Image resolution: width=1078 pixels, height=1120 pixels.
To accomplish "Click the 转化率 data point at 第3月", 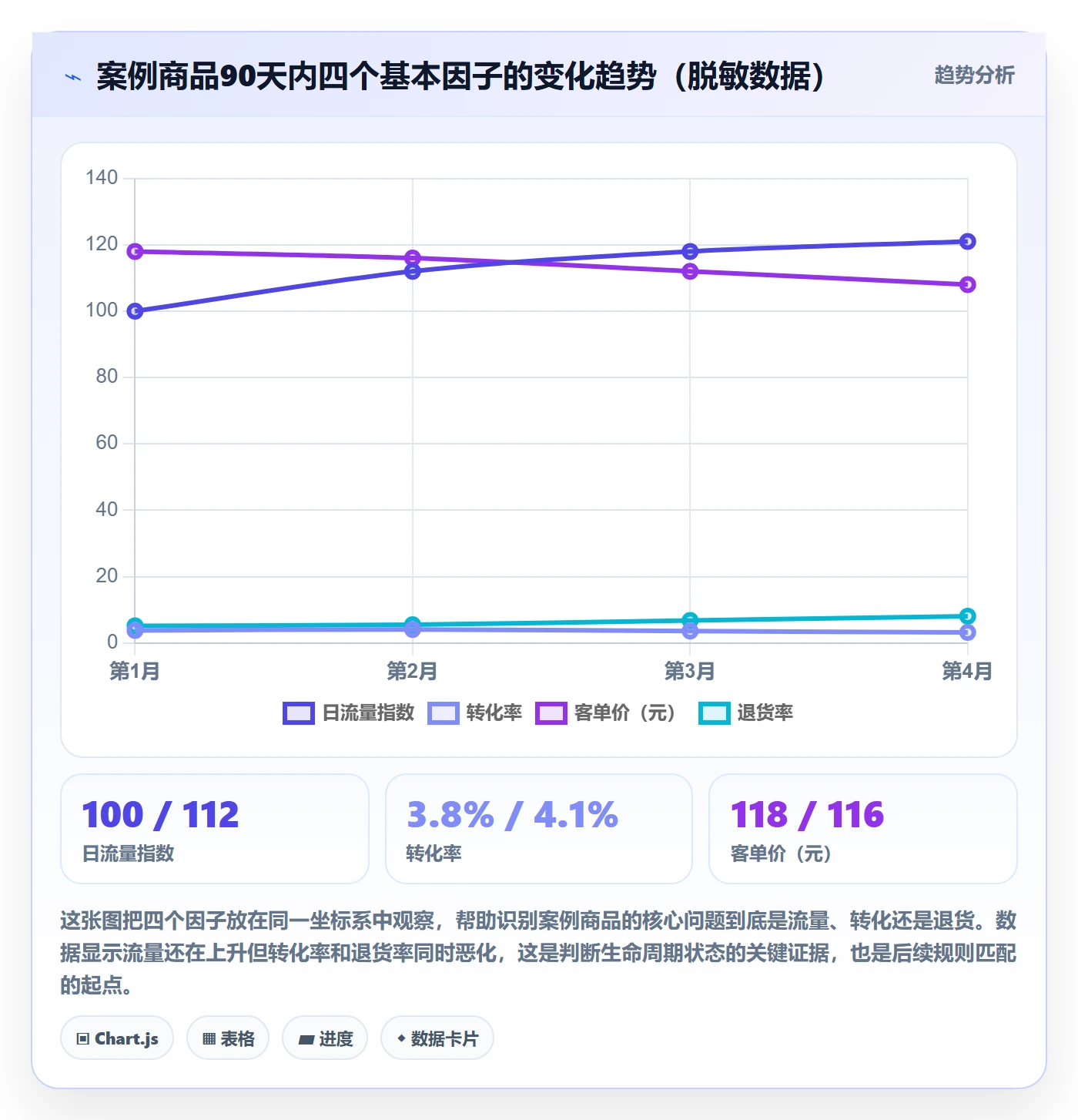I will click(690, 631).
